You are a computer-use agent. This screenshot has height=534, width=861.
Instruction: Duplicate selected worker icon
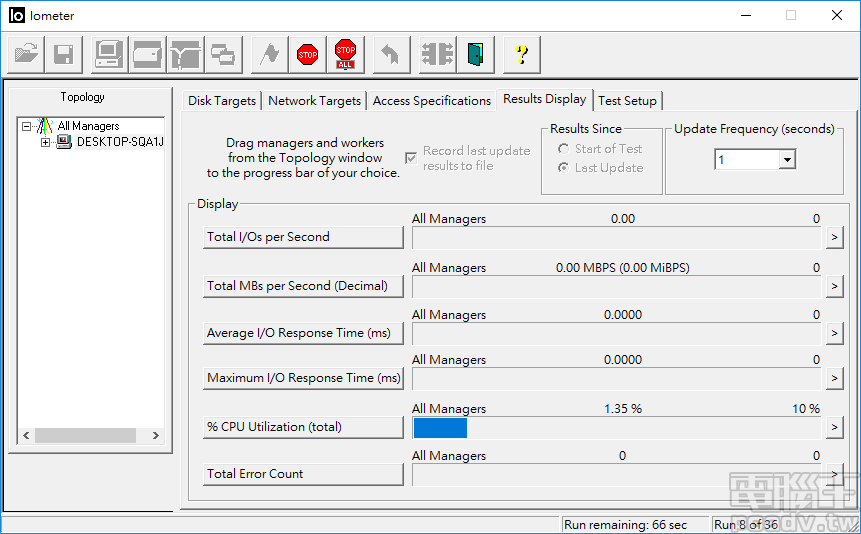point(223,54)
